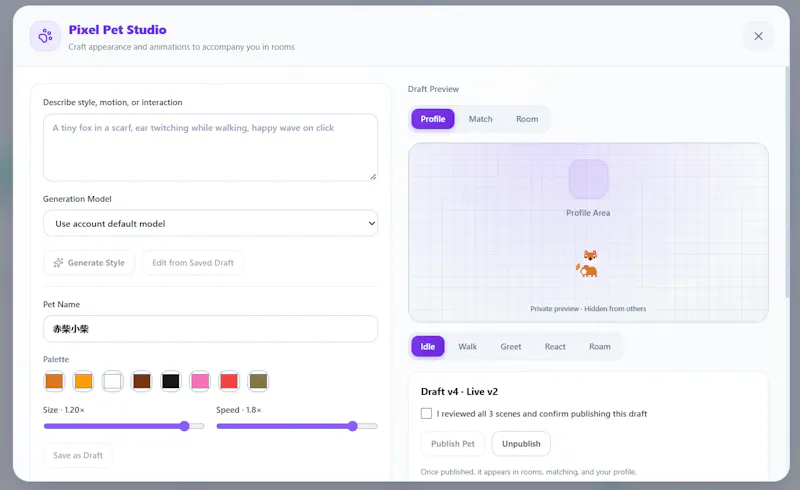Image resolution: width=800 pixels, height=490 pixels.
Task: Click the Unpublish button
Action: pyautogui.click(x=521, y=444)
